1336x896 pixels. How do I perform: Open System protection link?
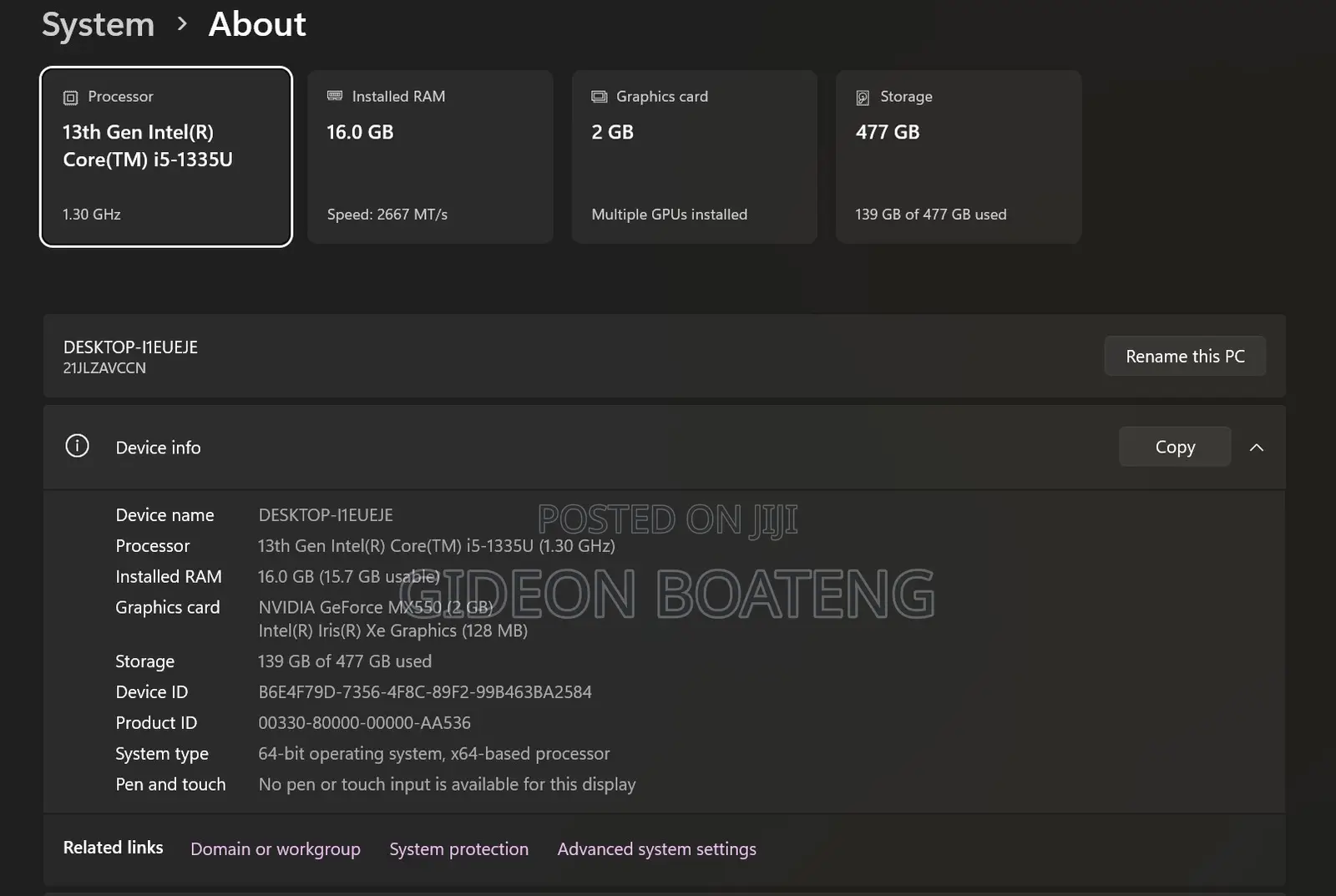[458, 849]
